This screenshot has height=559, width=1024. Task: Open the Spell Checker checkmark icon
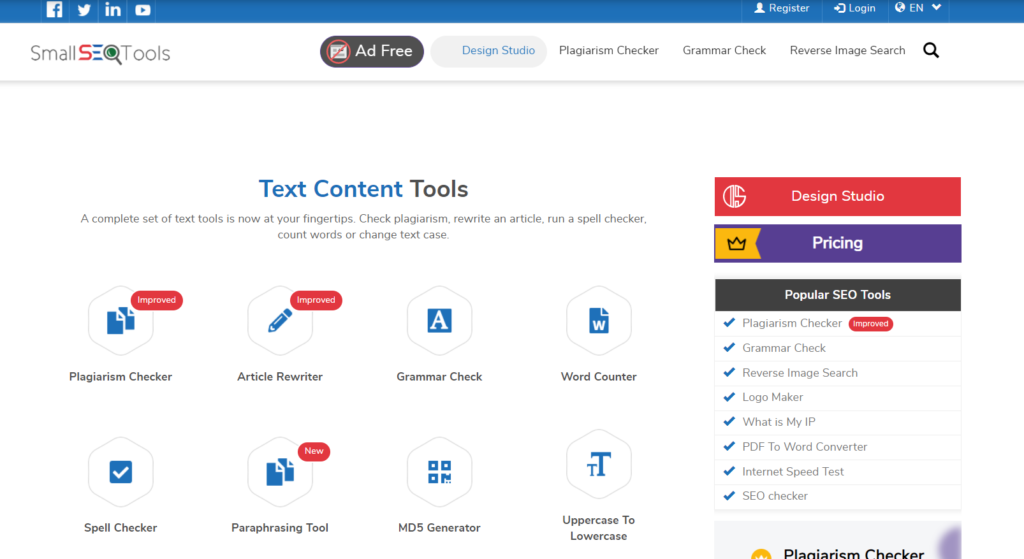121,471
